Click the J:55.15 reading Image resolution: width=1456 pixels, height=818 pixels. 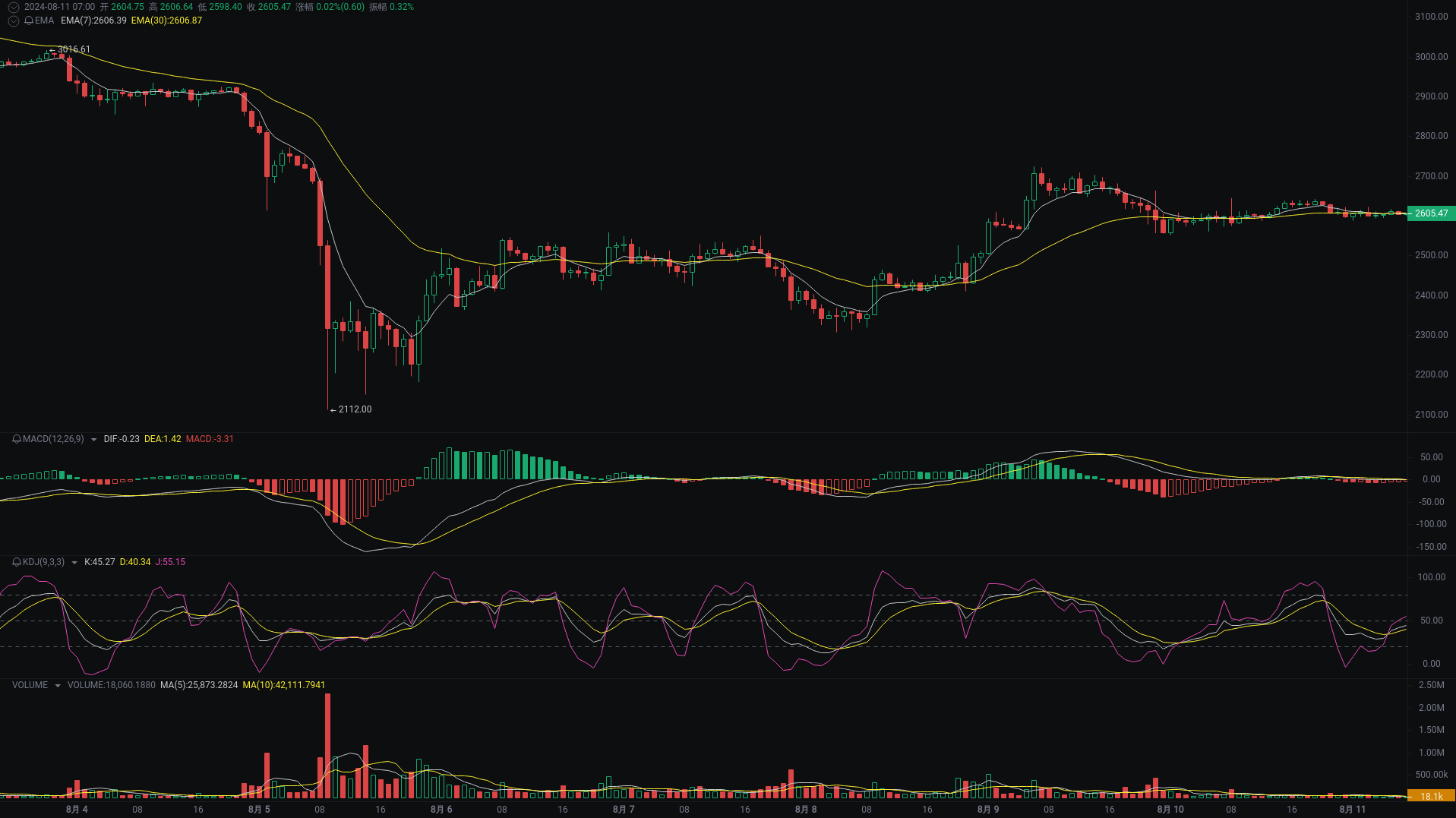point(170,562)
